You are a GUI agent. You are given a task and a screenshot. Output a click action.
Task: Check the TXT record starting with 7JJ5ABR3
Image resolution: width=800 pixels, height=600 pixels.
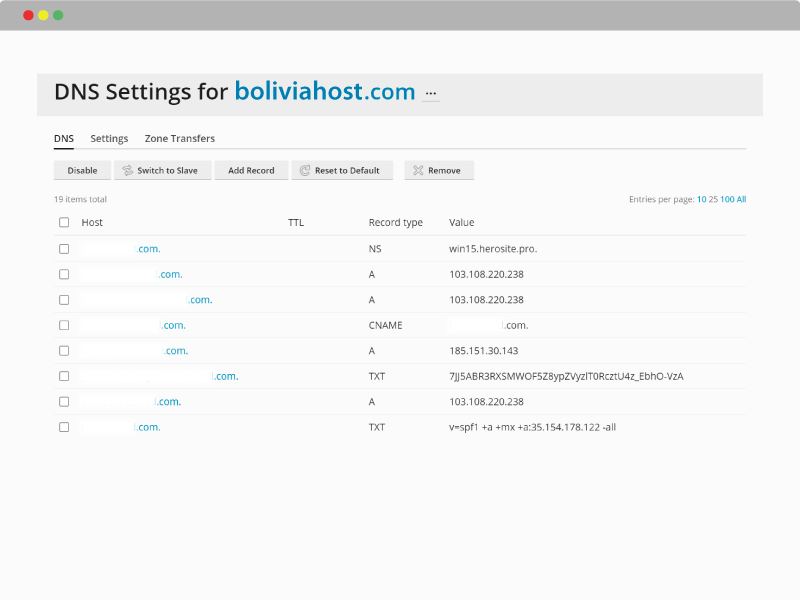click(x=64, y=377)
